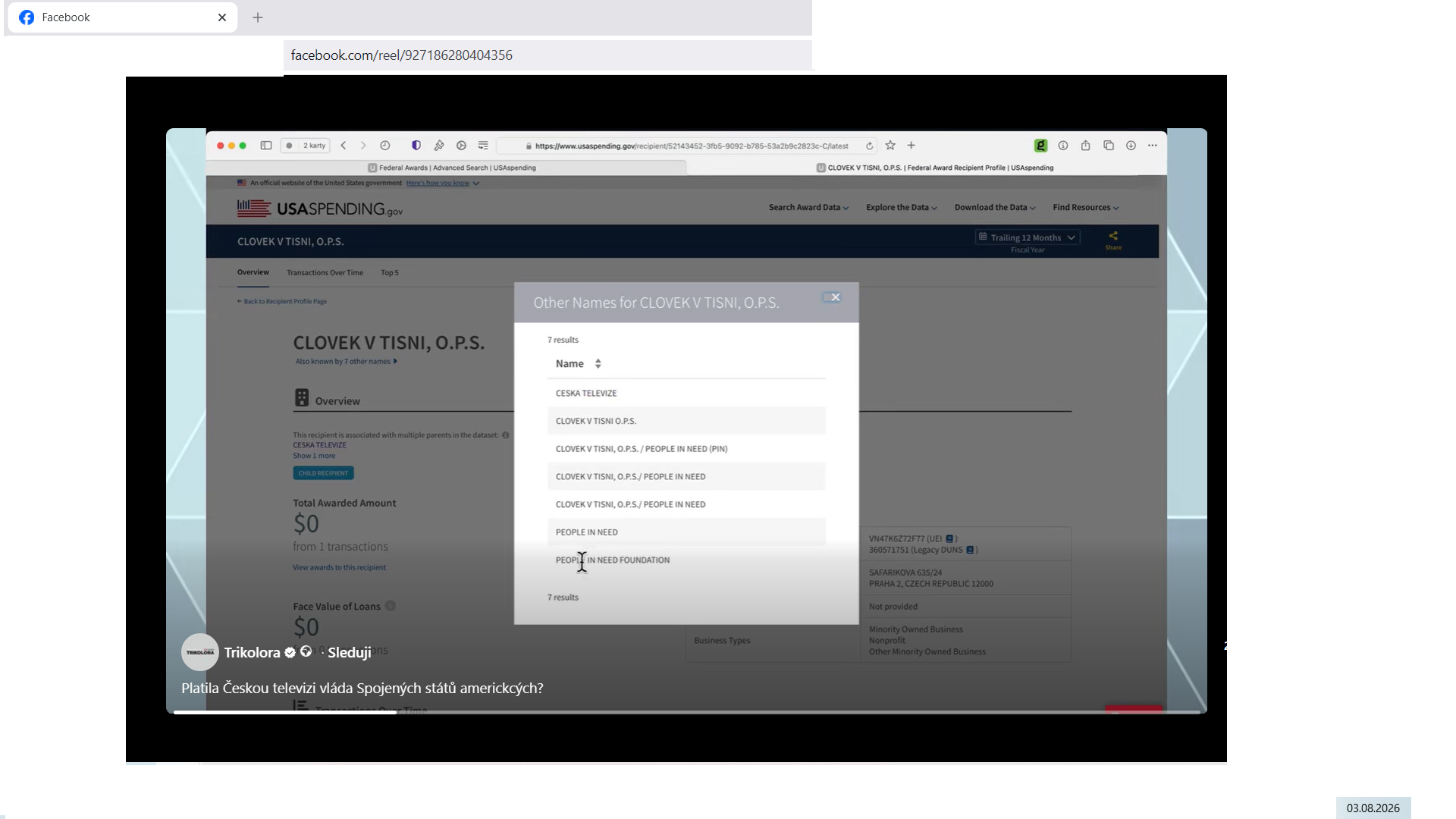Click the usaspending.gov URL field

(687, 146)
